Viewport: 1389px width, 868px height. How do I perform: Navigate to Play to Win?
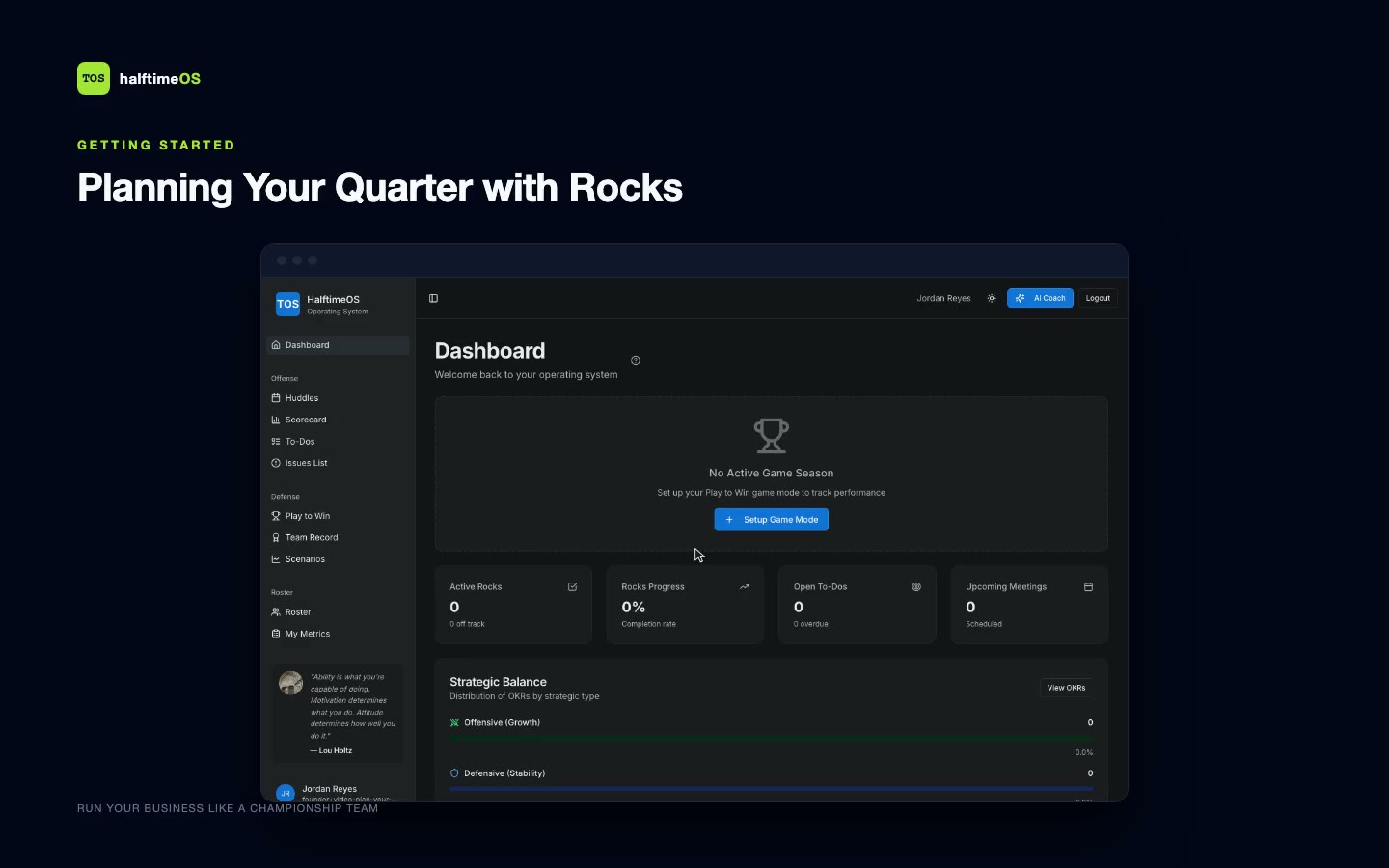click(338, 516)
